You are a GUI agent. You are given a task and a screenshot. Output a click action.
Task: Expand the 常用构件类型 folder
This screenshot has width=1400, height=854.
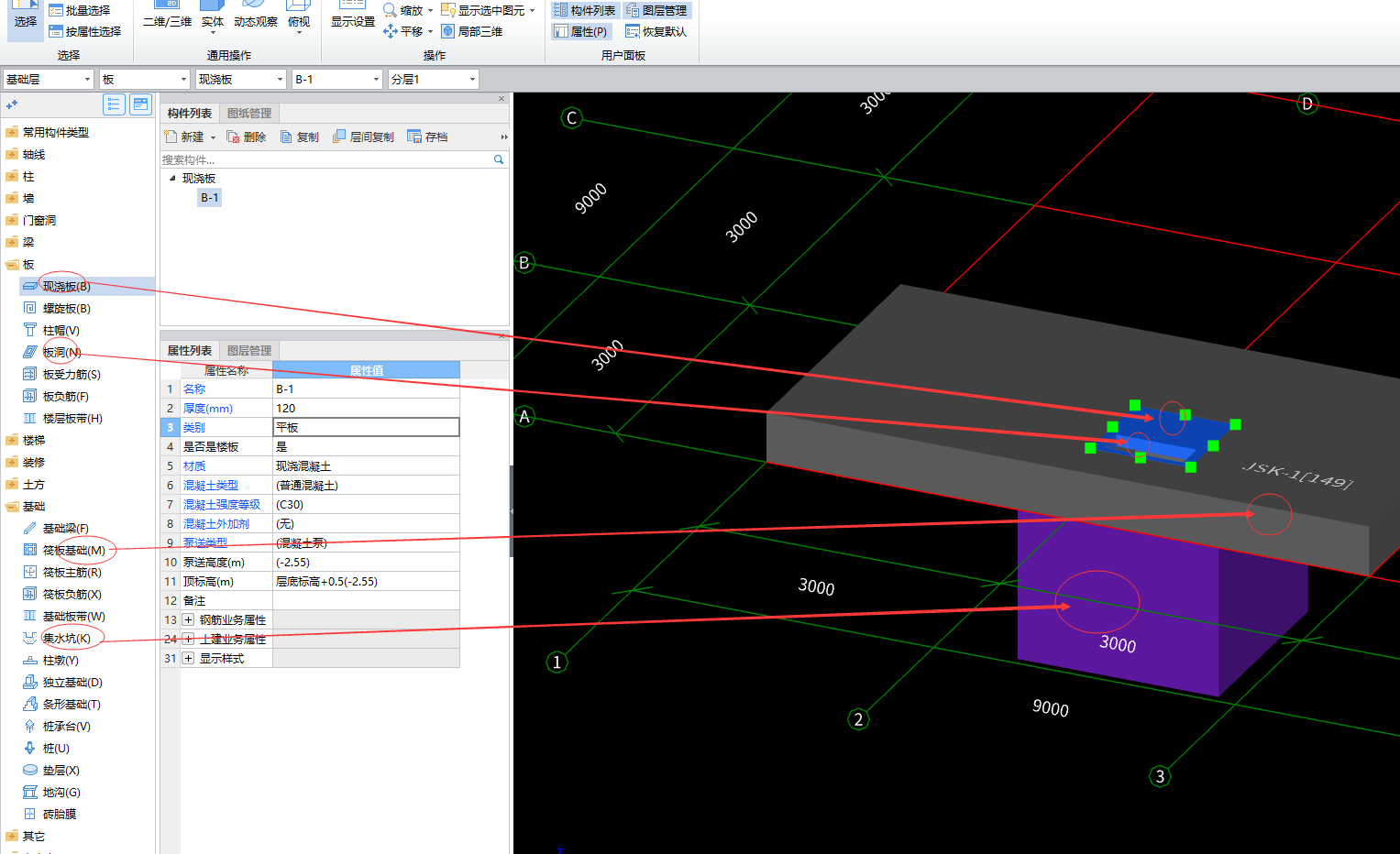point(12,132)
